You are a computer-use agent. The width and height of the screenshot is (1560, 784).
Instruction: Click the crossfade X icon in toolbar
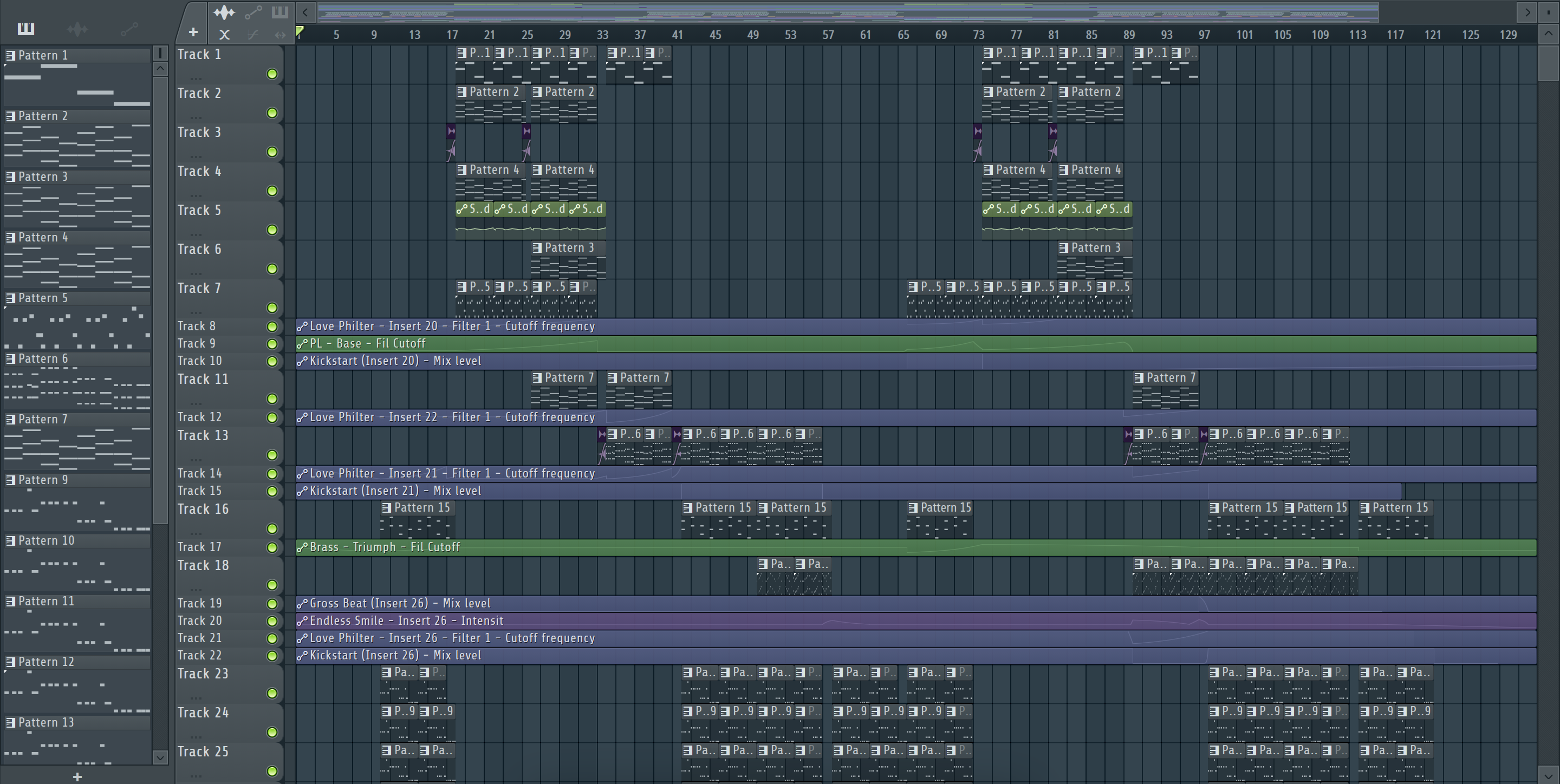click(224, 35)
